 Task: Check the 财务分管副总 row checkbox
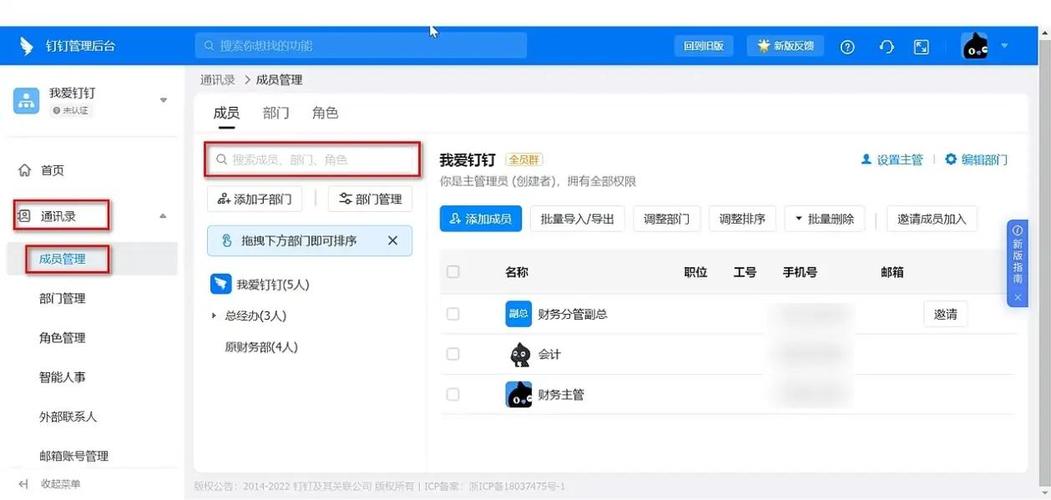453,314
